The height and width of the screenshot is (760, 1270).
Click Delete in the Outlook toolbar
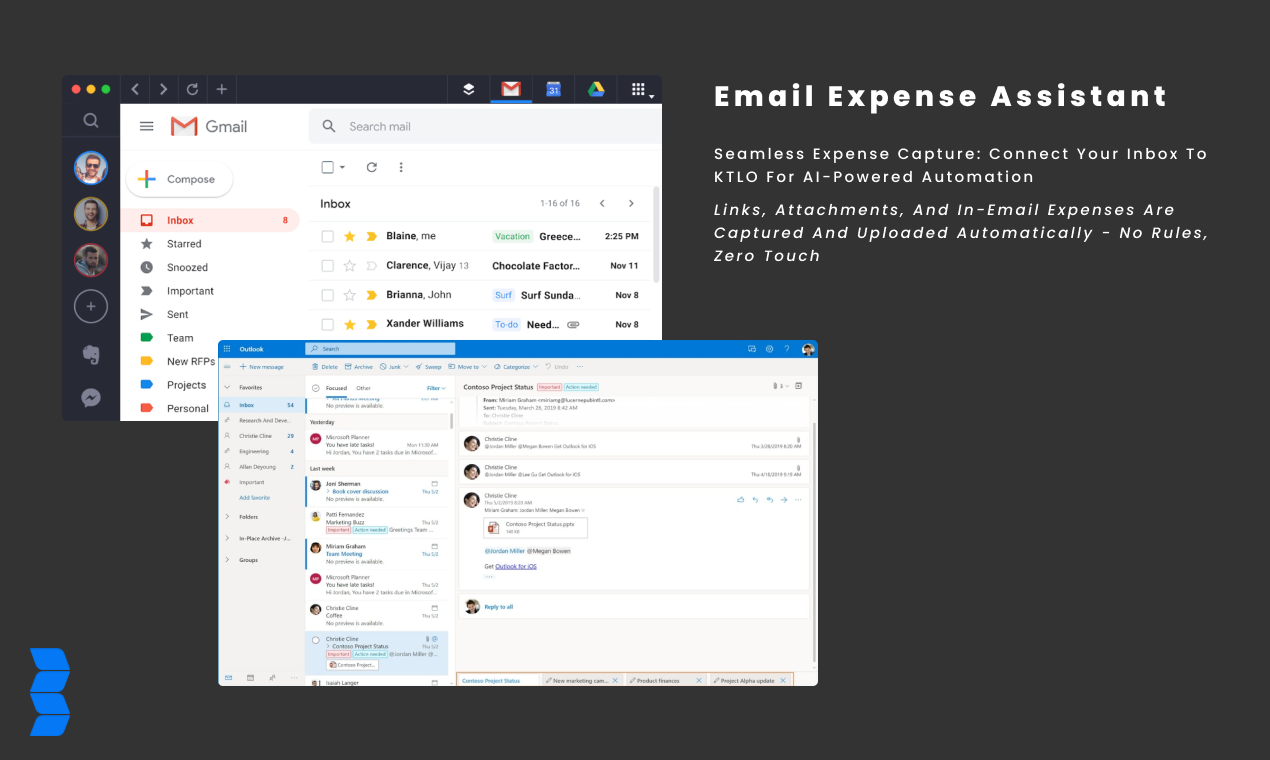coord(325,367)
